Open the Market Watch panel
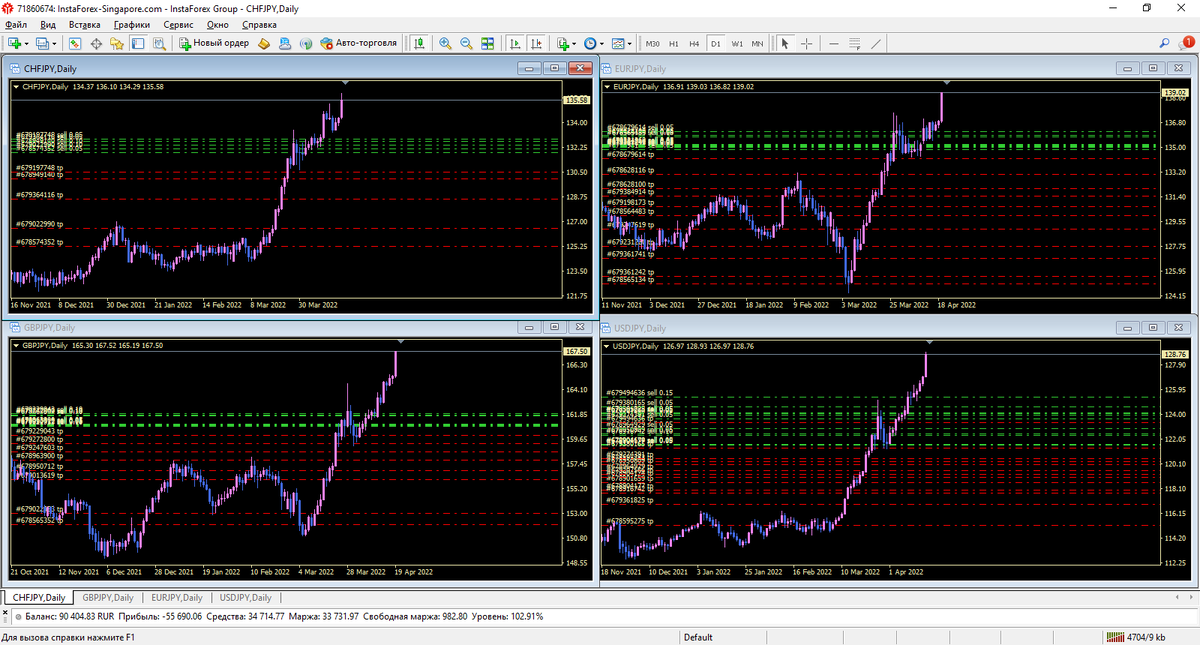The image size is (1200, 645). tap(75, 43)
